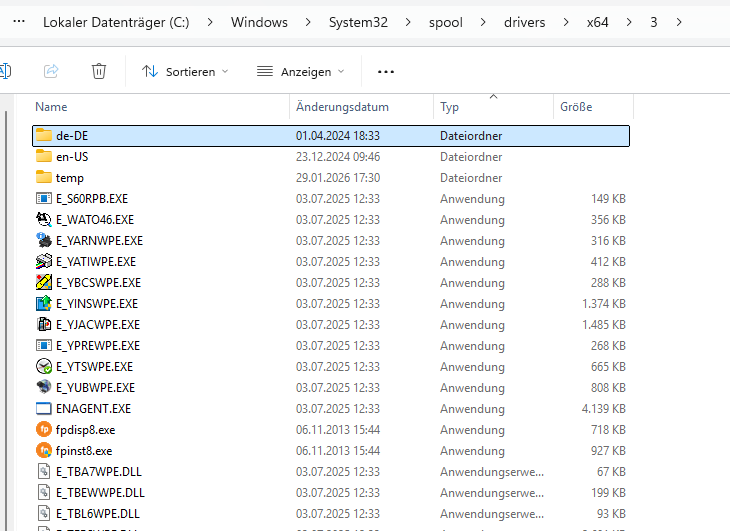Image resolution: width=730 pixels, height=531 pixels.
Task: Expand chevron after drivers breadcrumb
Action: click(566, 22)
